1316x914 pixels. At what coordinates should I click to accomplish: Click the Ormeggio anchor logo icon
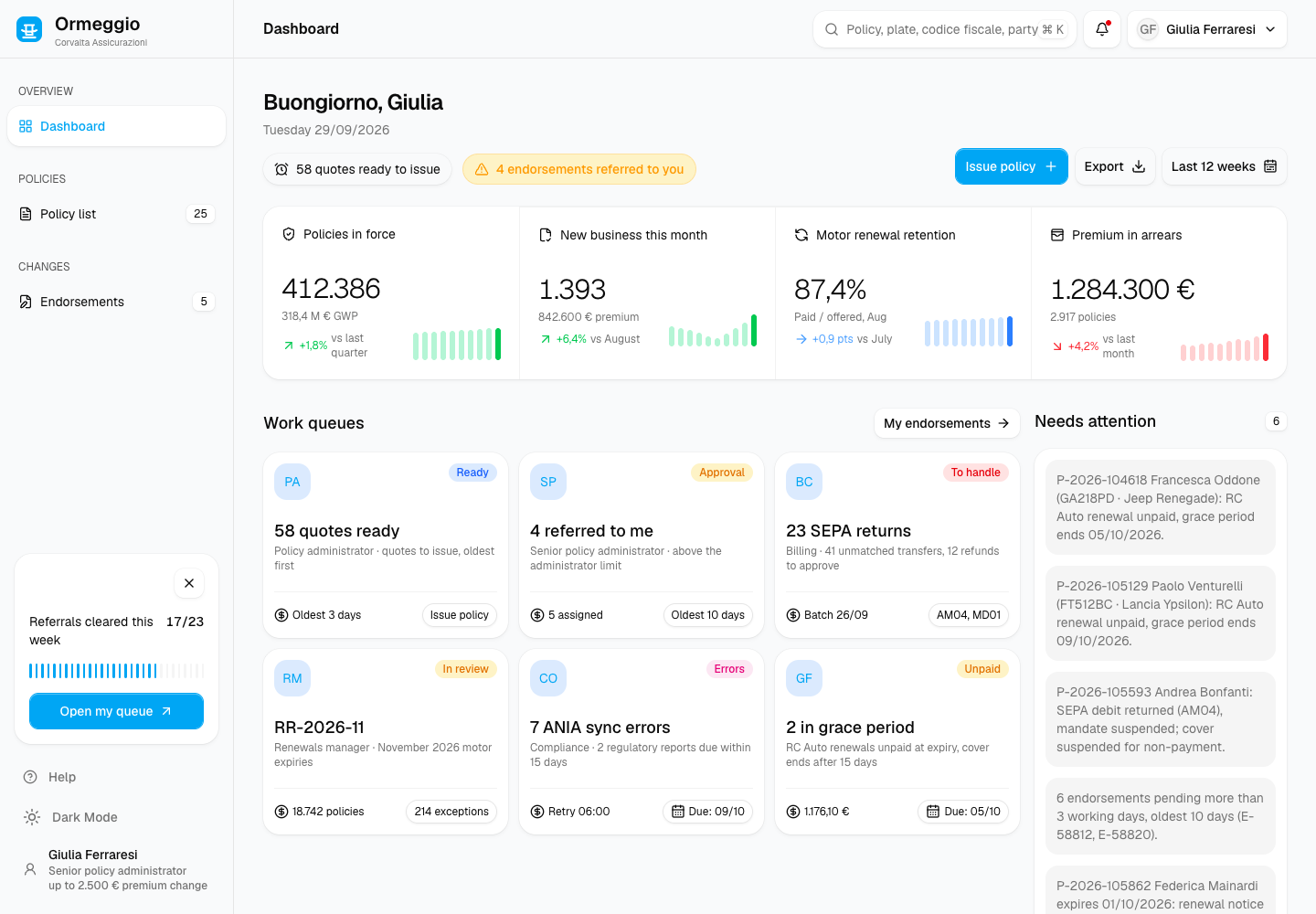coord(29,29)
